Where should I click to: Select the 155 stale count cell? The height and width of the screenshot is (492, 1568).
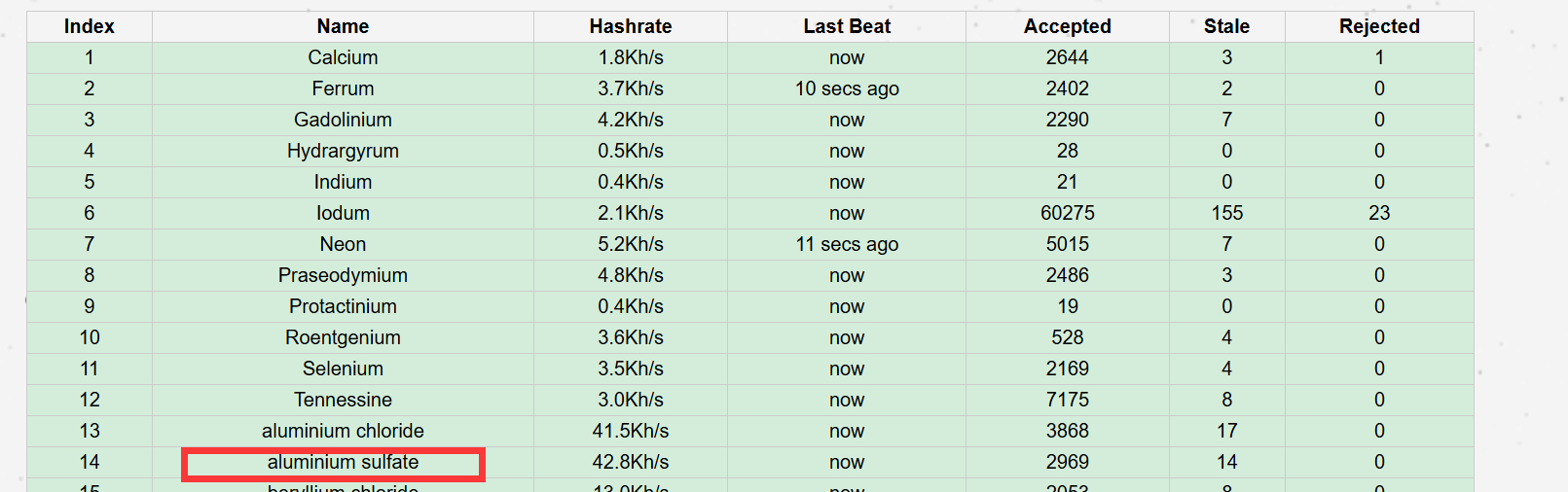tap(1226, 213)
